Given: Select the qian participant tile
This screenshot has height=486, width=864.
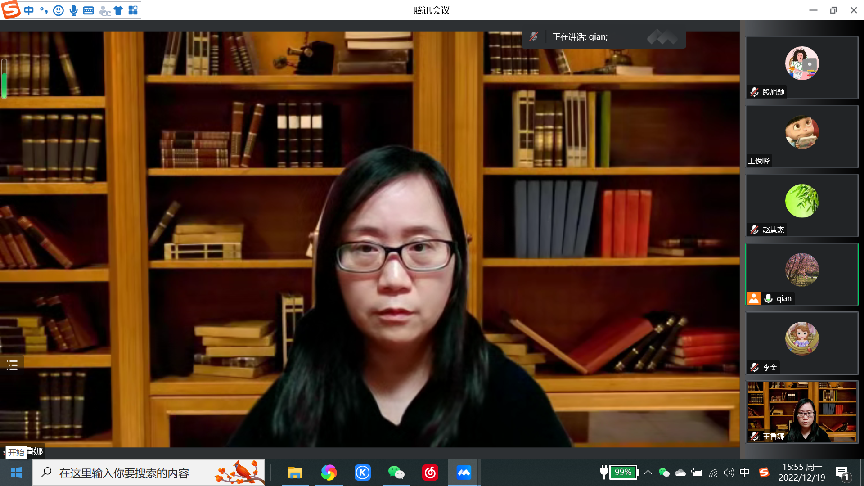Looking at the screenshot, I should point(801,274).
